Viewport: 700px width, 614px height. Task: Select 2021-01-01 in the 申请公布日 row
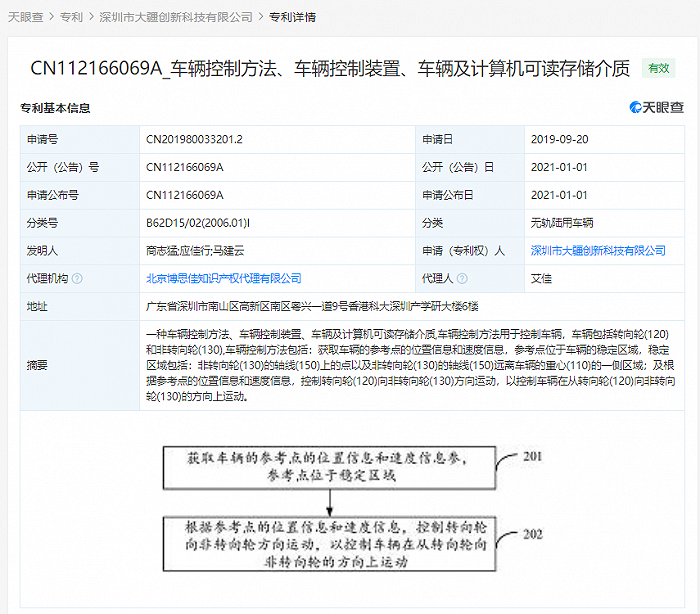[559, 195]
